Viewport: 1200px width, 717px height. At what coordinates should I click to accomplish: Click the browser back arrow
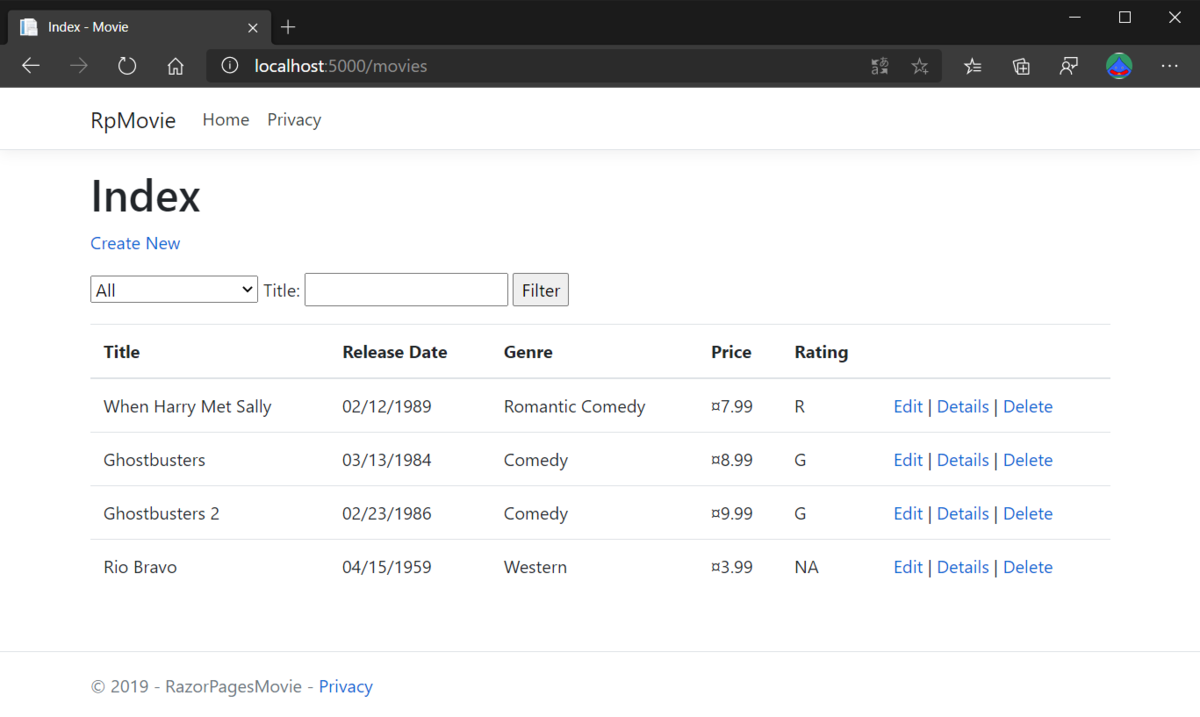tap(31, 66)
